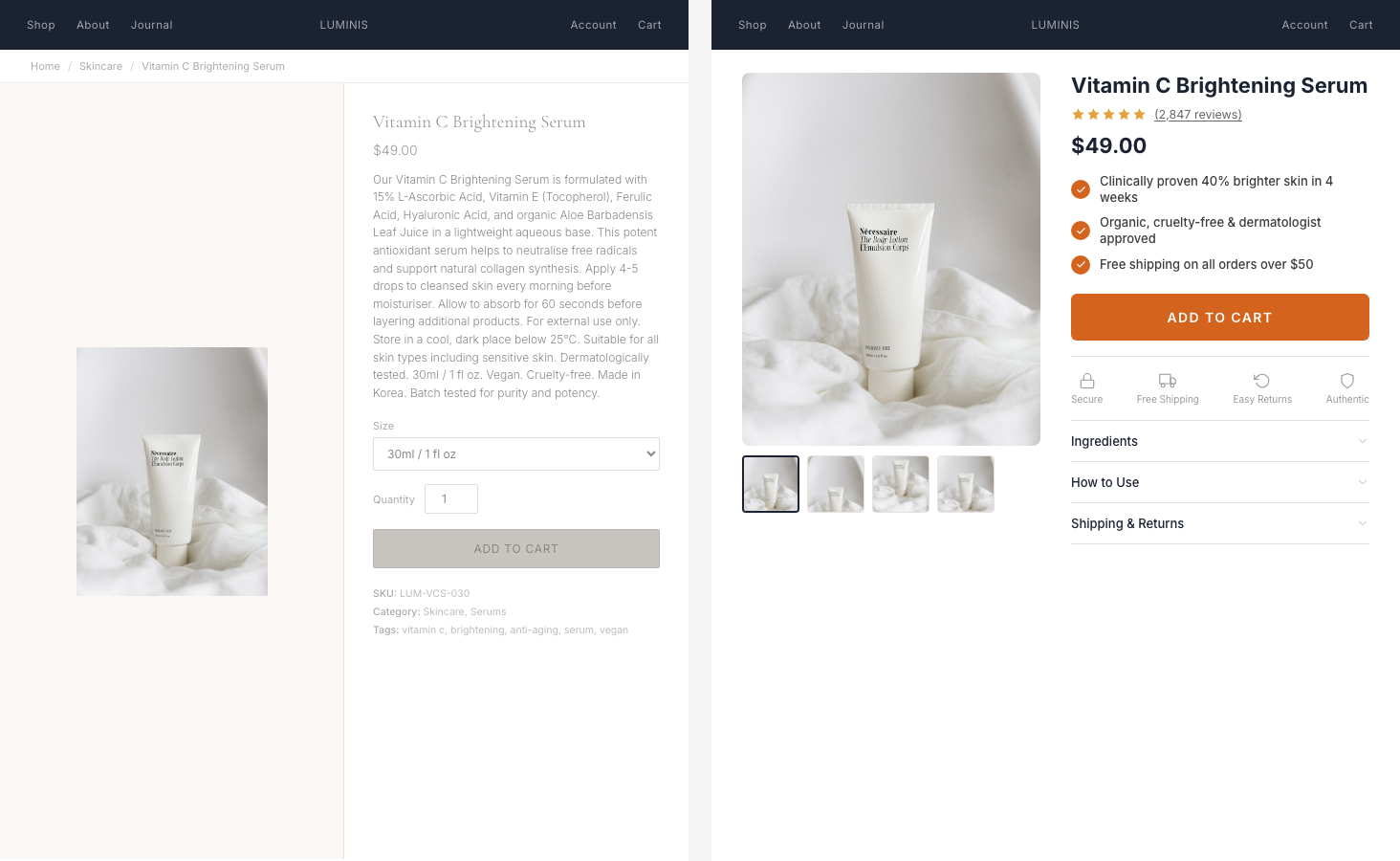The width and height of the screenshot is (1400, 861).
Task: Open the 30ml / 1 fl oz size dropdown
Action: click(516, 453)
